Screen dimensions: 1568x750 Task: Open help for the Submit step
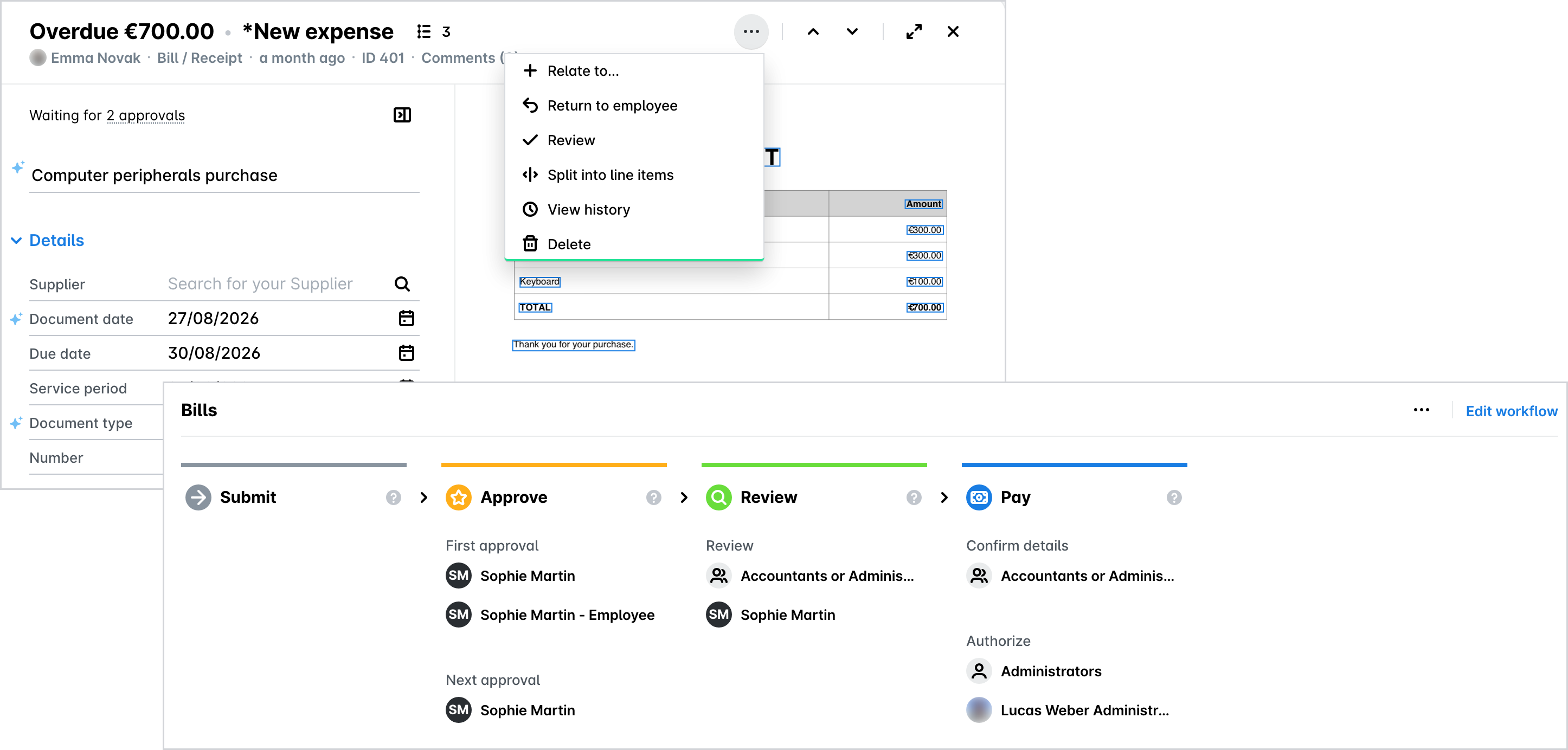click(x=393, y=497)
